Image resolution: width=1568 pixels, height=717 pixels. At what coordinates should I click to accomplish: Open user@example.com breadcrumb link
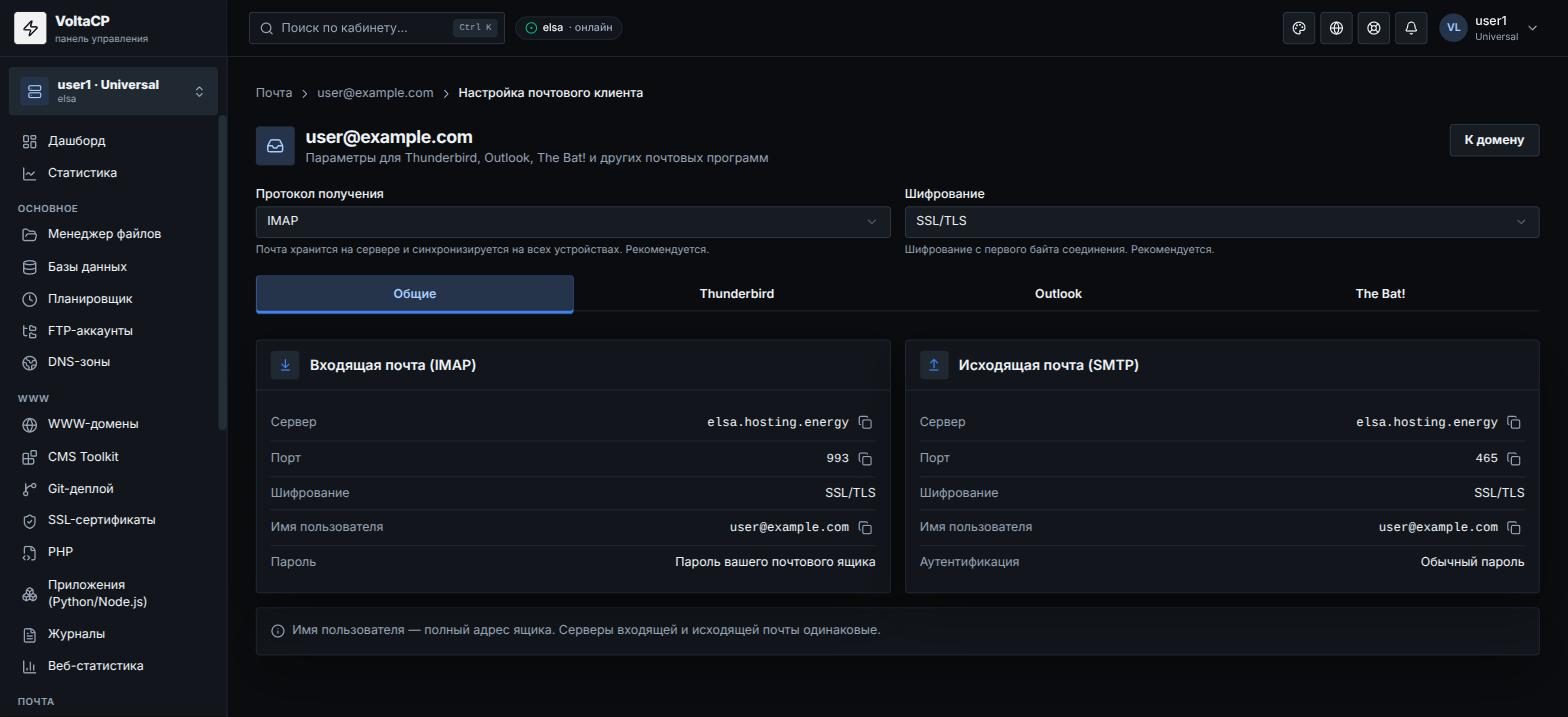tap(376, 93)
